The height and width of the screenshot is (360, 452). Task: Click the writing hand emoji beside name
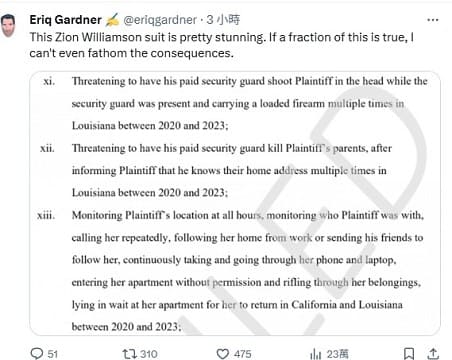pyautogui.click(x=112, y=20)
